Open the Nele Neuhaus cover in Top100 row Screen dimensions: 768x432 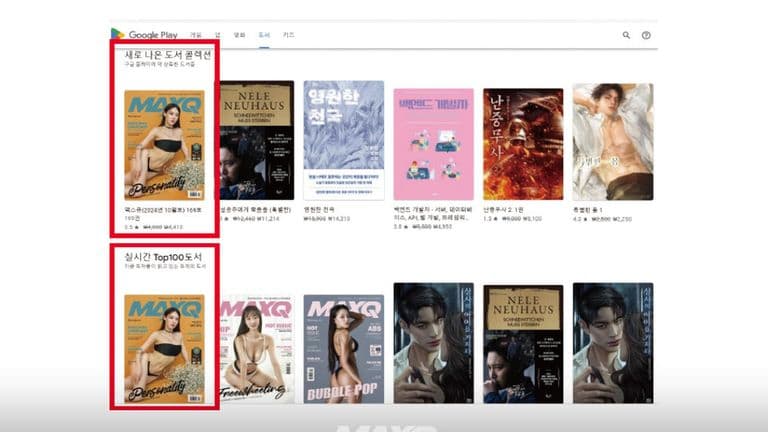523,347
